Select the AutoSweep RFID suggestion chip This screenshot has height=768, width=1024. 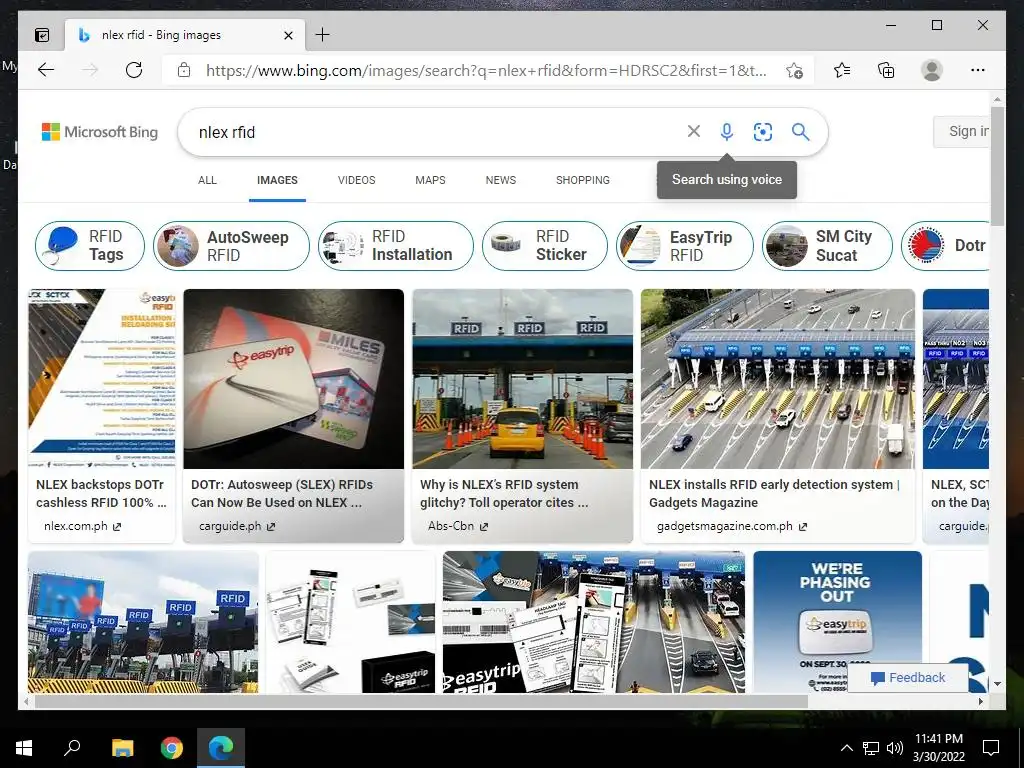(231, 246)
